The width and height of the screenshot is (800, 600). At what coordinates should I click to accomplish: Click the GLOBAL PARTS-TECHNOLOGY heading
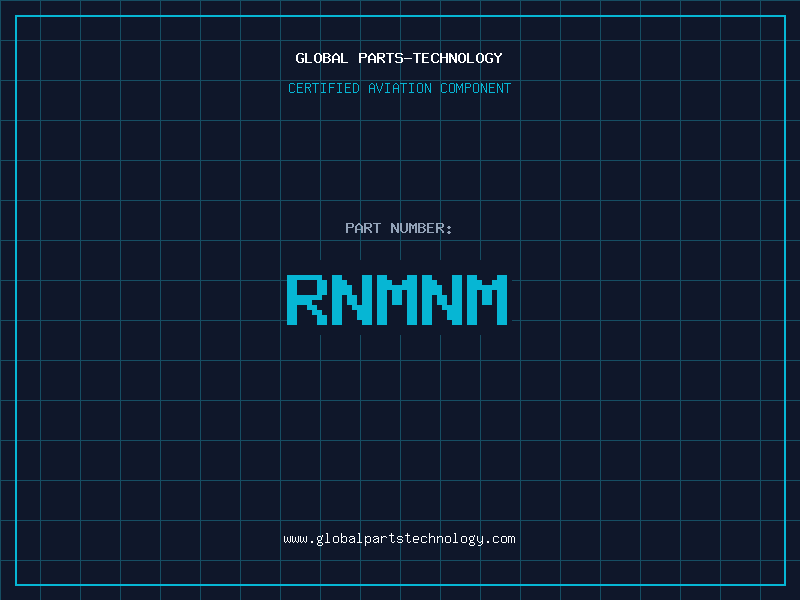click(x=399, y=58)
